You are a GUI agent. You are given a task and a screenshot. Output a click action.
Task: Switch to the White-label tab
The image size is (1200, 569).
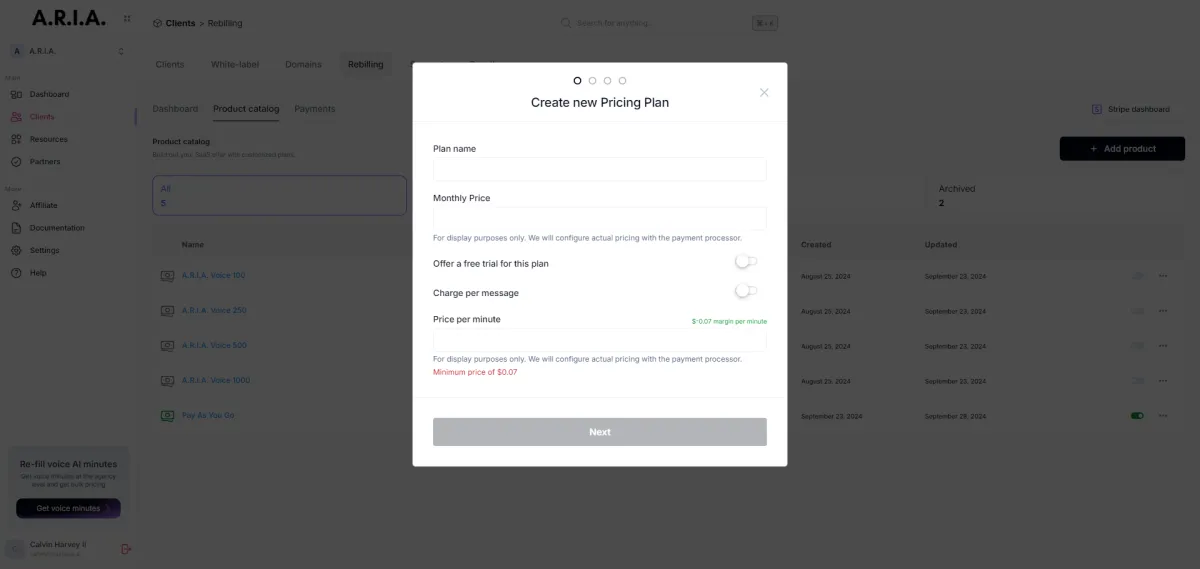(235, 65)
